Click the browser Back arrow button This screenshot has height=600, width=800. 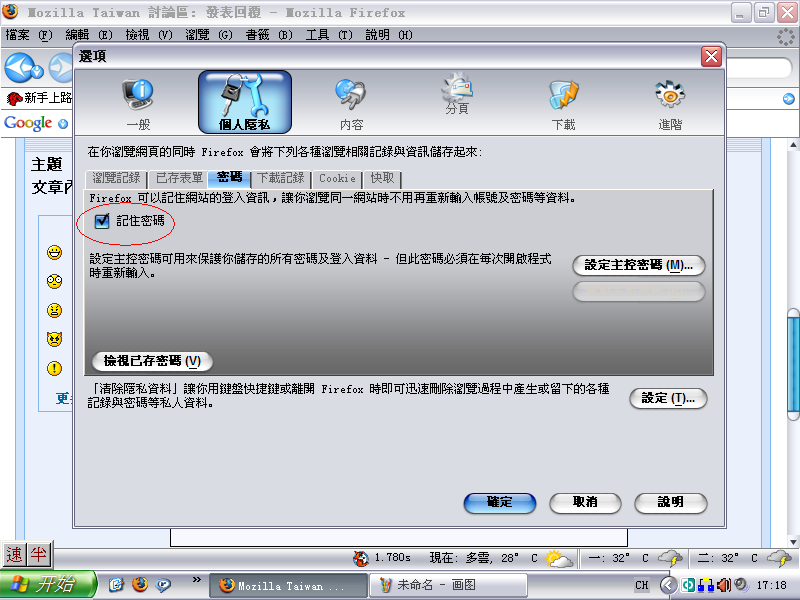pos(19,67)
